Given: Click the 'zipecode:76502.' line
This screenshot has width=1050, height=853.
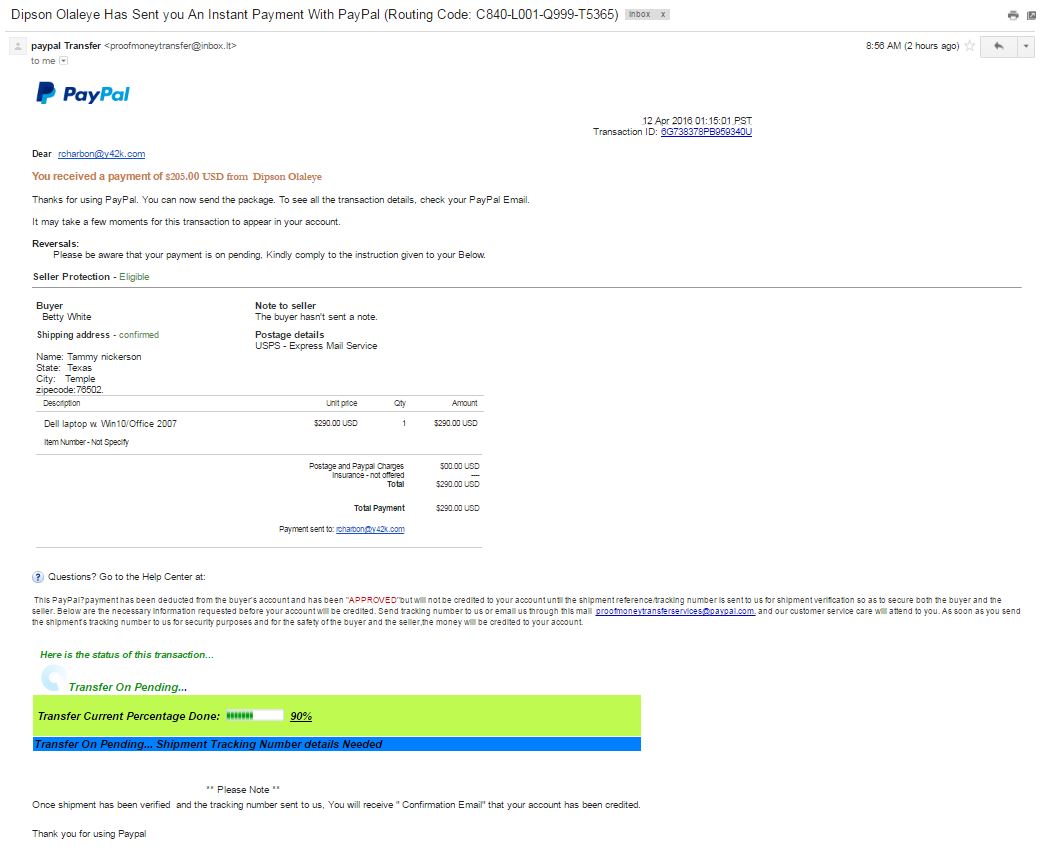Looking at the screenshot, I should tap(70, 390).
